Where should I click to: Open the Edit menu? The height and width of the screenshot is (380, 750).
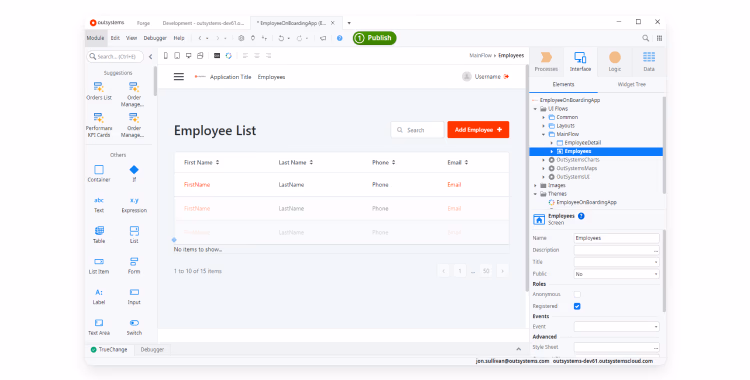pos(115,38)
